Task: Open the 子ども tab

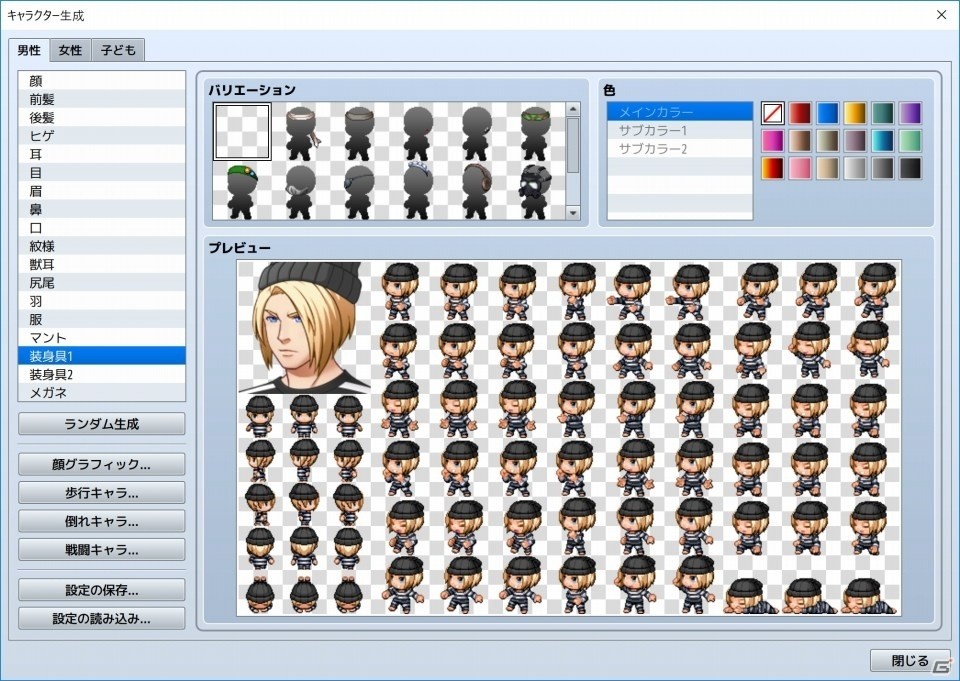Action: tap(118, 50)
